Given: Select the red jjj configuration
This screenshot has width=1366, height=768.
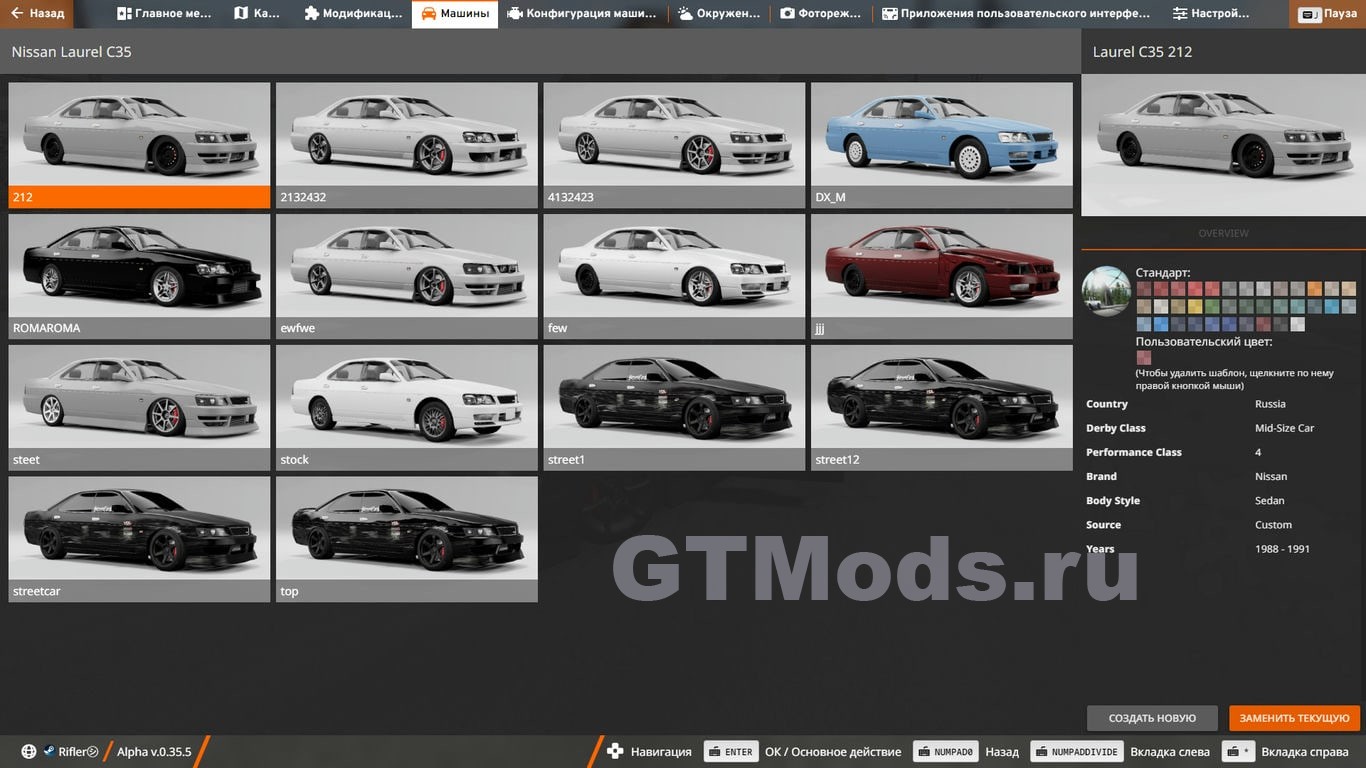Looking at the screenshot, I should (x=942, y=276).
